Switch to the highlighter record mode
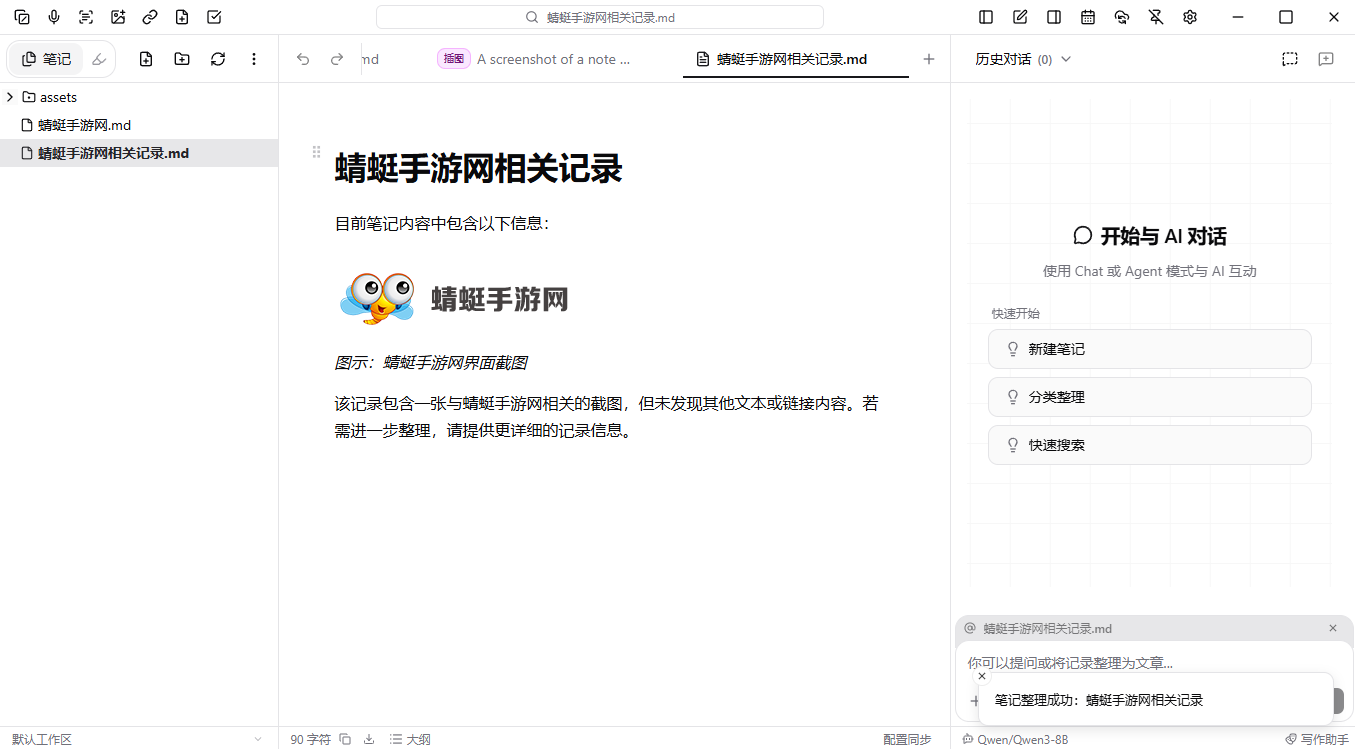1355x749 pixels. [99, 59]
